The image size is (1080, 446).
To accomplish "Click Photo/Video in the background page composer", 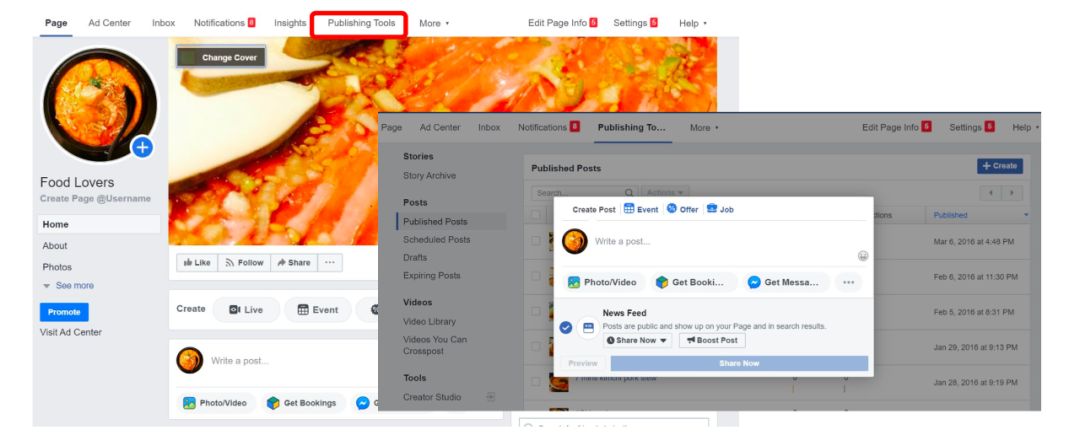I will 216,403.
